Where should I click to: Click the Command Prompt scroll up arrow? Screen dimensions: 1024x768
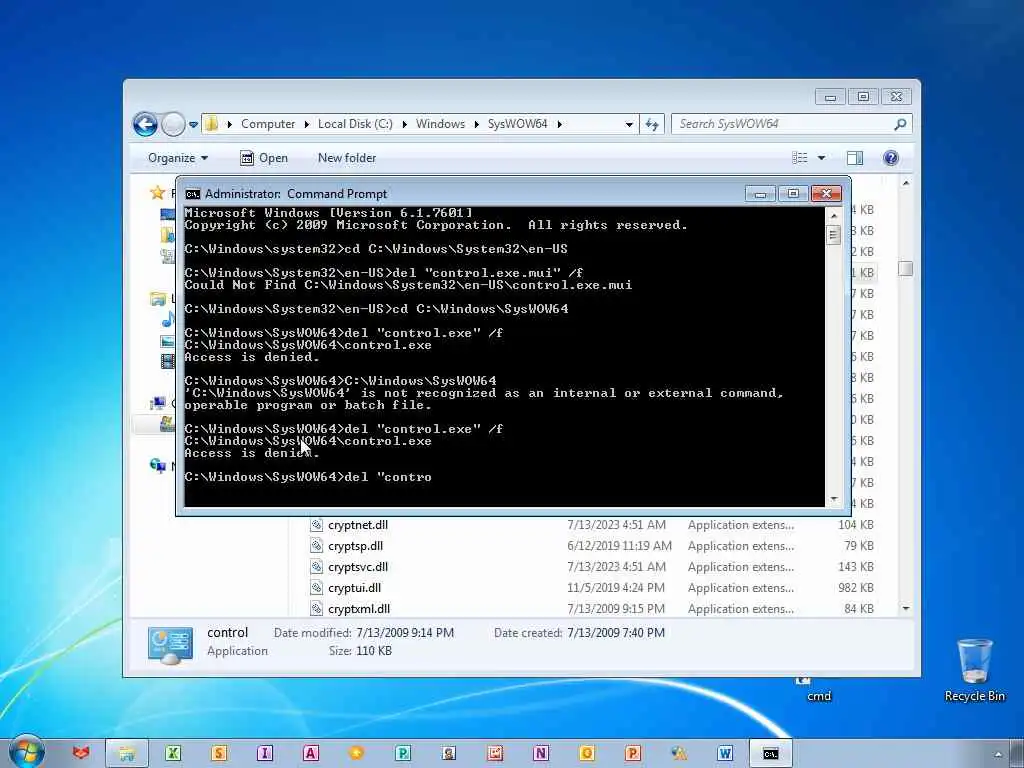coord(833,215)
